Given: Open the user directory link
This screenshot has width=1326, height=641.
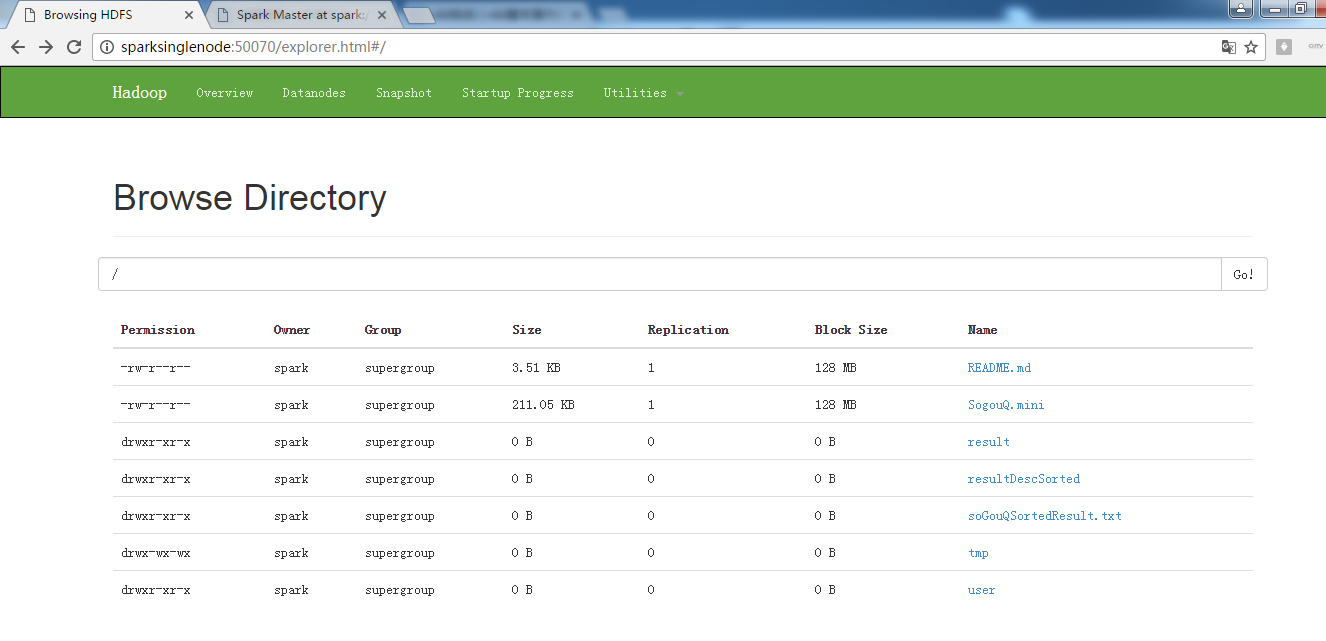Looking at the screenshot, I should (981, 590).
